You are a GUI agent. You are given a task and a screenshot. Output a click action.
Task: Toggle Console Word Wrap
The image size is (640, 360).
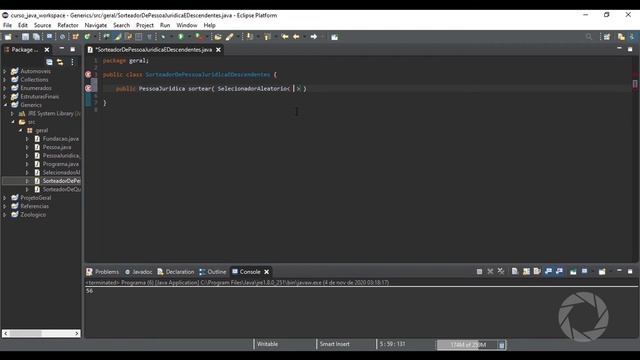537,271
